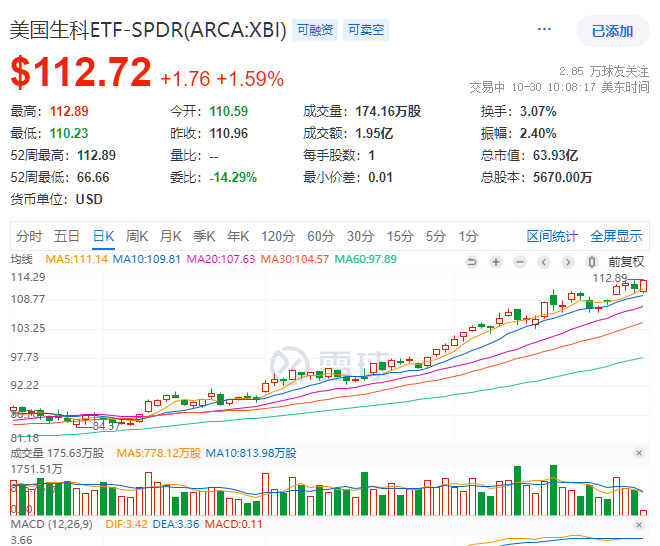The width and height of the screenshot is (660, 546).
Task: Switch to the 15分 chart tab
Action: (400, 236)
